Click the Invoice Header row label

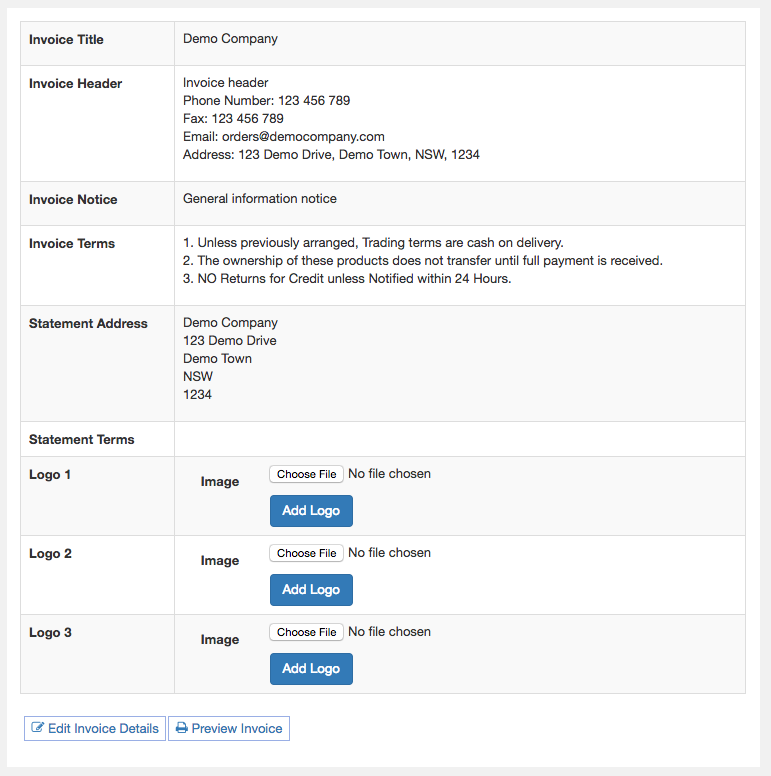[75, 84]
